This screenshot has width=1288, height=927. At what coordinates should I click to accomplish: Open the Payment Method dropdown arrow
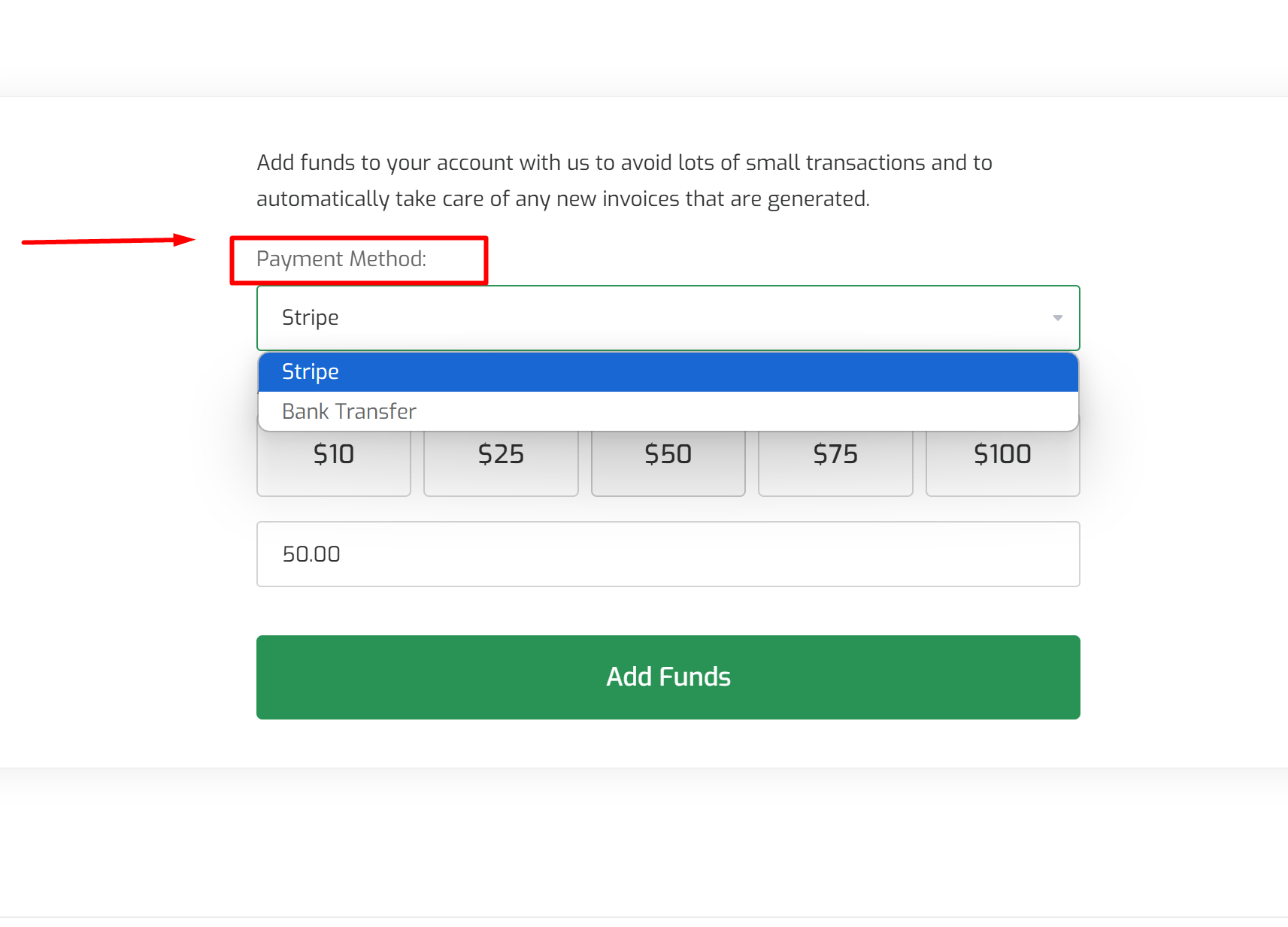pos(1057,318)
